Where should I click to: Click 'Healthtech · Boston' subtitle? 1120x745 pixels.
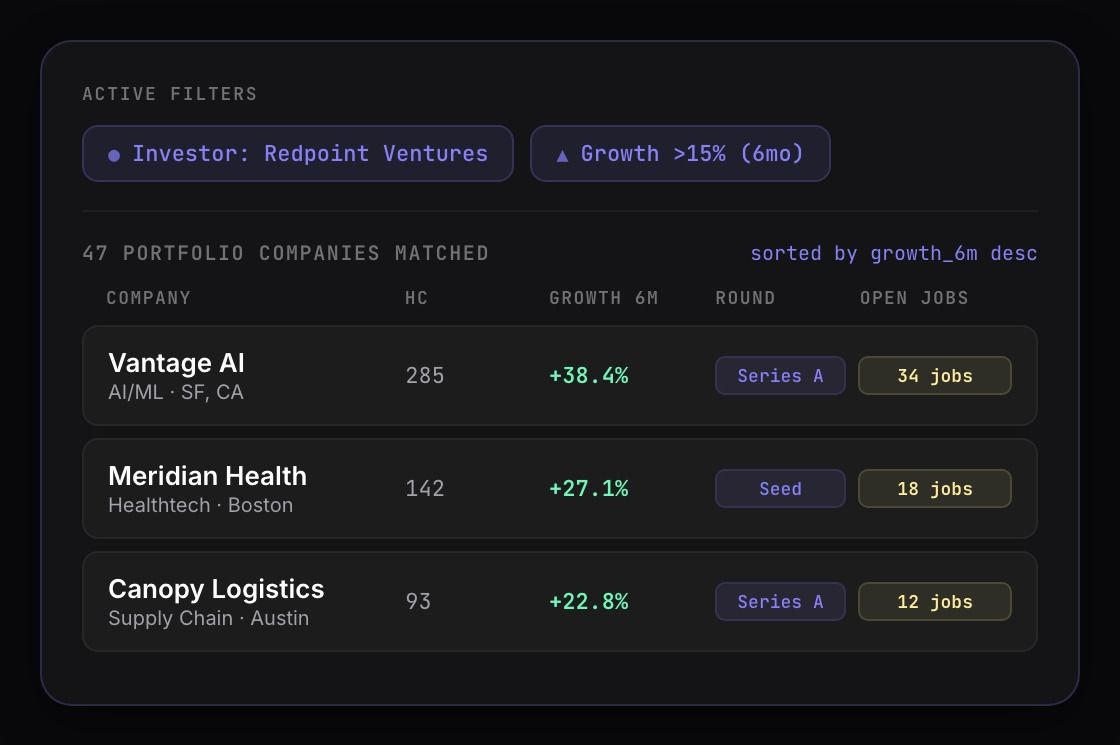201,505
